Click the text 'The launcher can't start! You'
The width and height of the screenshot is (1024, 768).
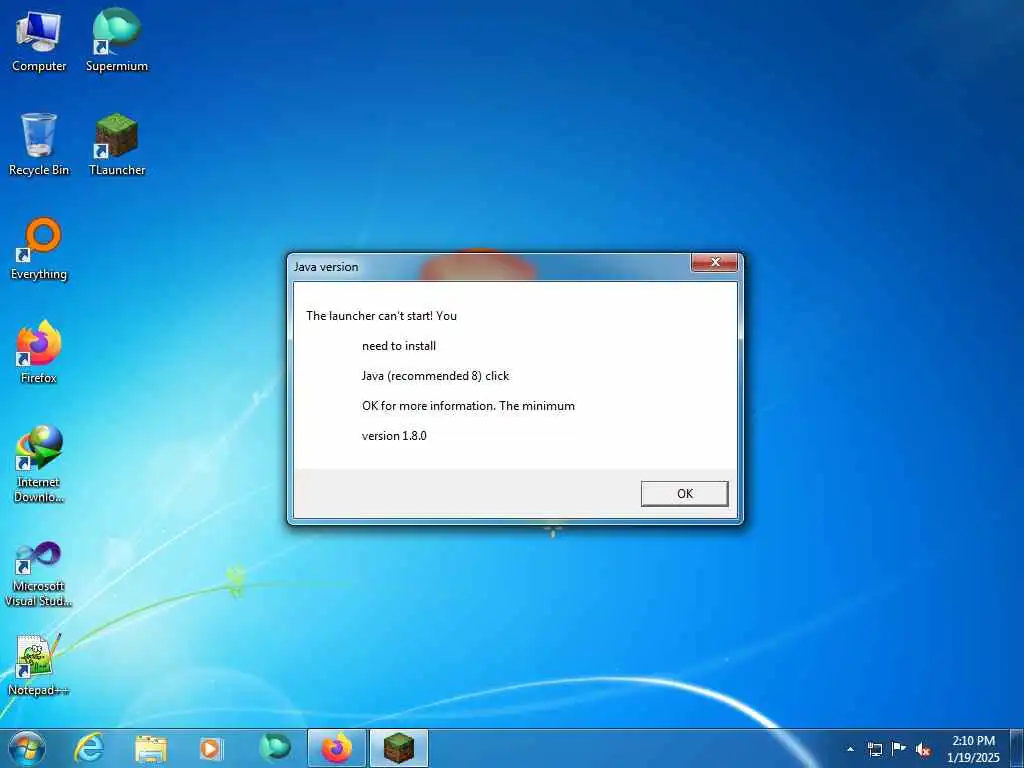point(381,315)
